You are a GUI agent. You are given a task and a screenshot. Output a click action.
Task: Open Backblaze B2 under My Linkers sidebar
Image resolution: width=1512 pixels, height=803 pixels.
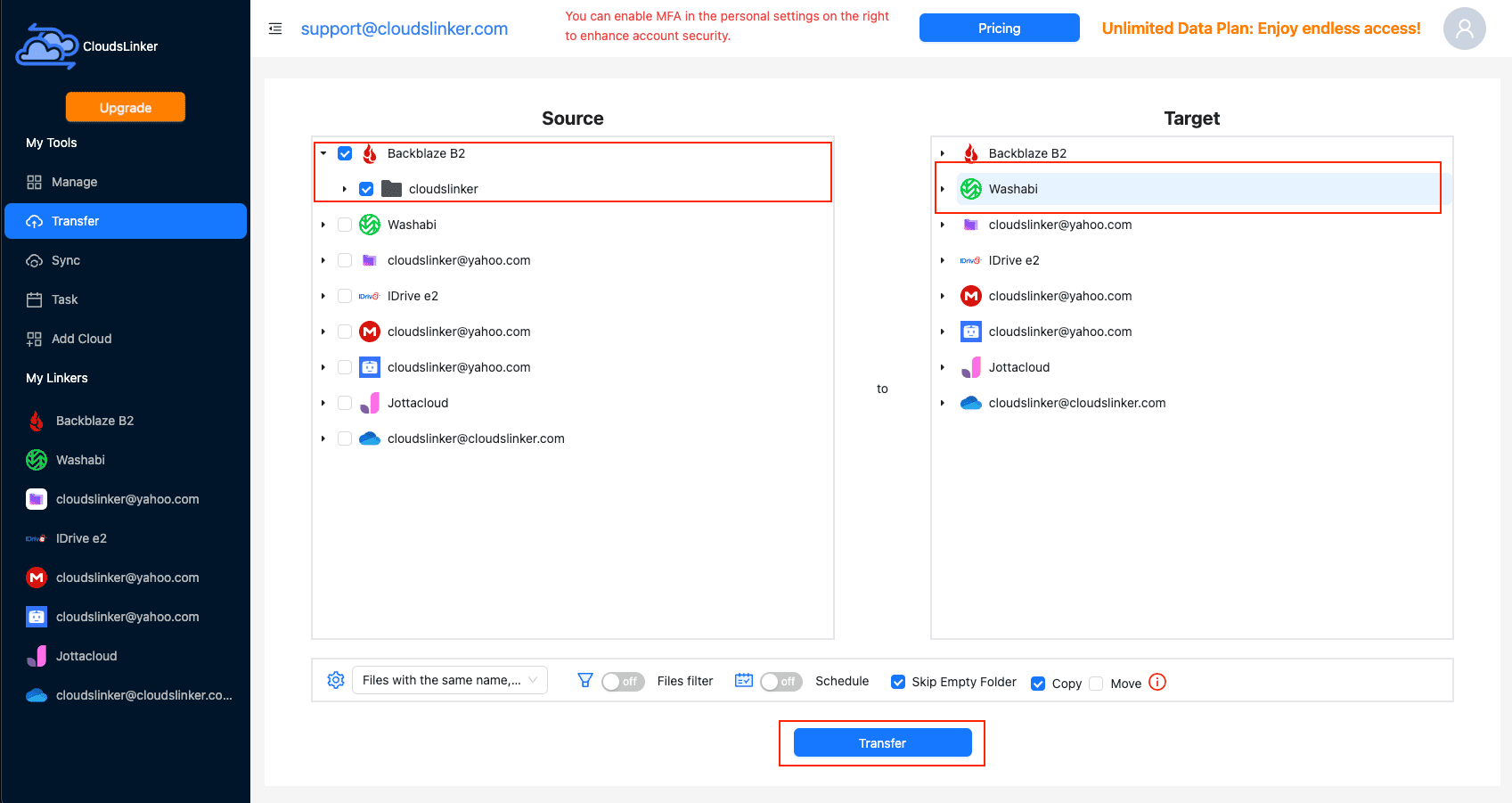point(126,421)
